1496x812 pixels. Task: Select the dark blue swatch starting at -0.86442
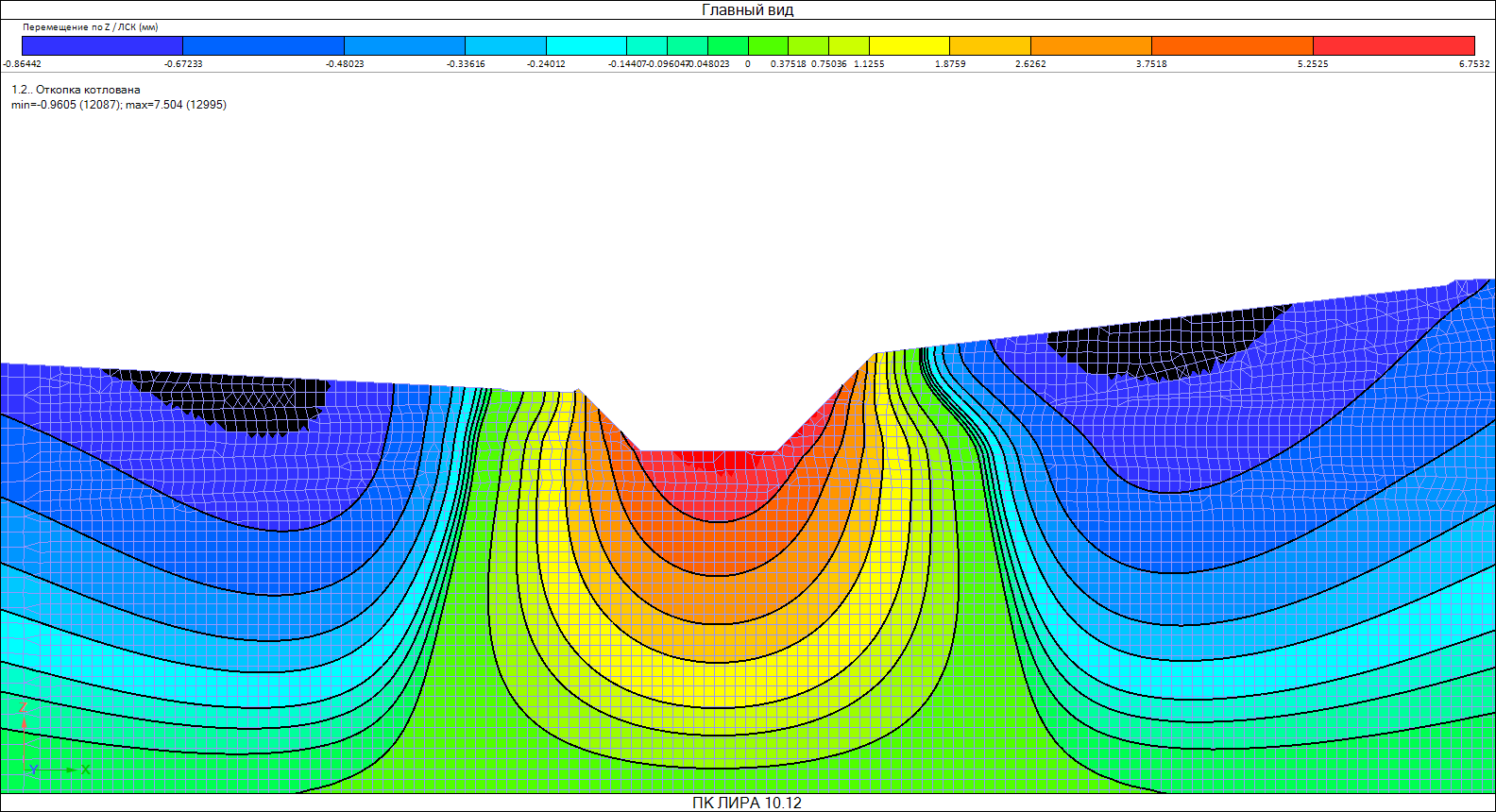click(102, 45)
